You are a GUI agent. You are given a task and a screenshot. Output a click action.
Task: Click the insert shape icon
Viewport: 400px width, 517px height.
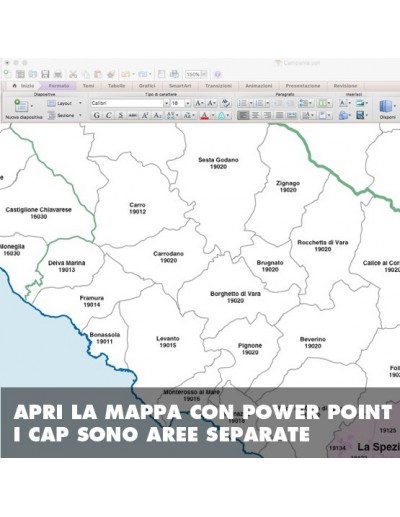coord(343,115)
